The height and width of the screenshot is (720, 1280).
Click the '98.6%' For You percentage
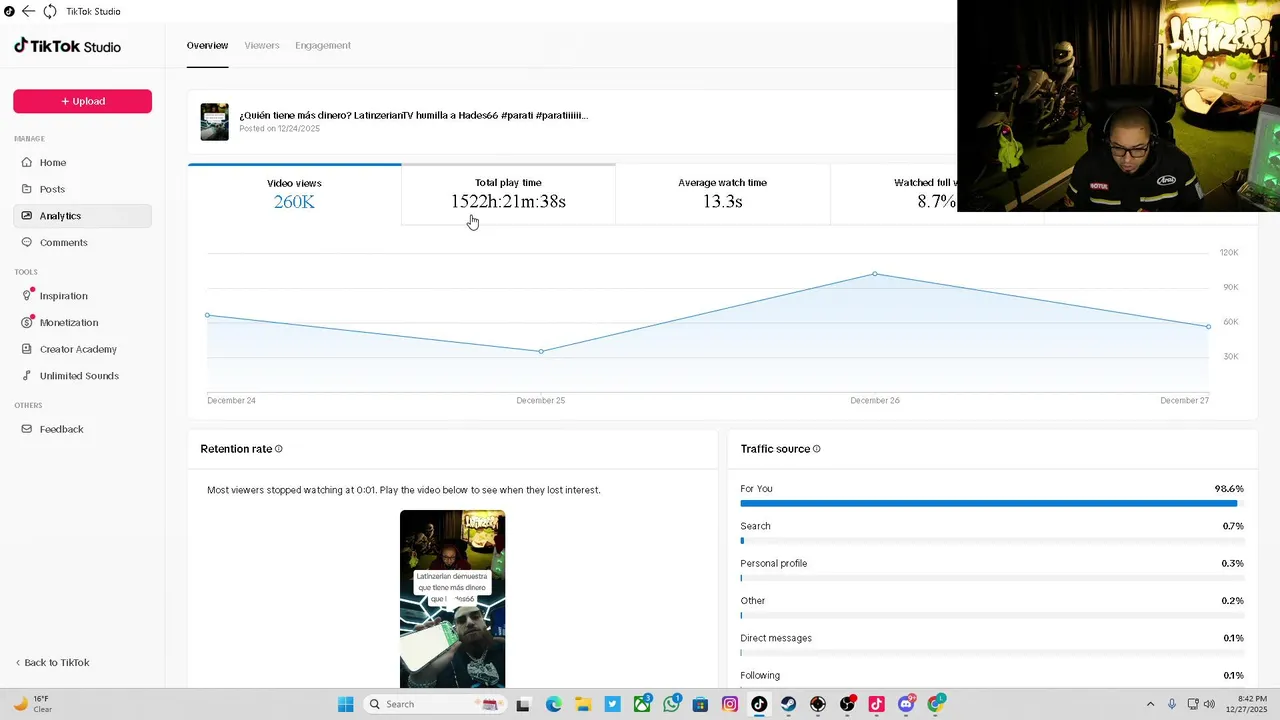click(1229, 489)
